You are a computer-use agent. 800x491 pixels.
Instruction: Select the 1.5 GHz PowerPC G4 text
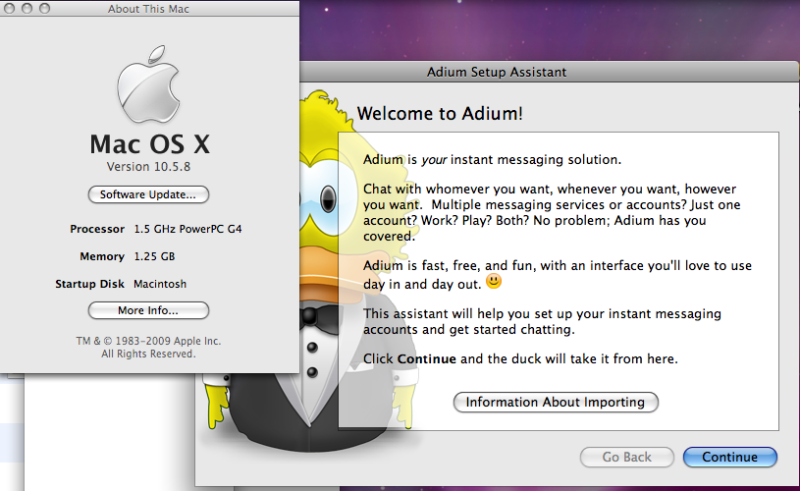(x=188, y=229)
